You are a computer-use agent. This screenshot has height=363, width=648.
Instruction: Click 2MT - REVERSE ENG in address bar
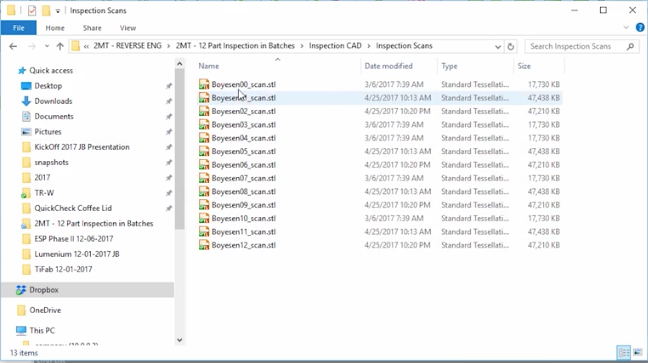click(x=127, y=46)
